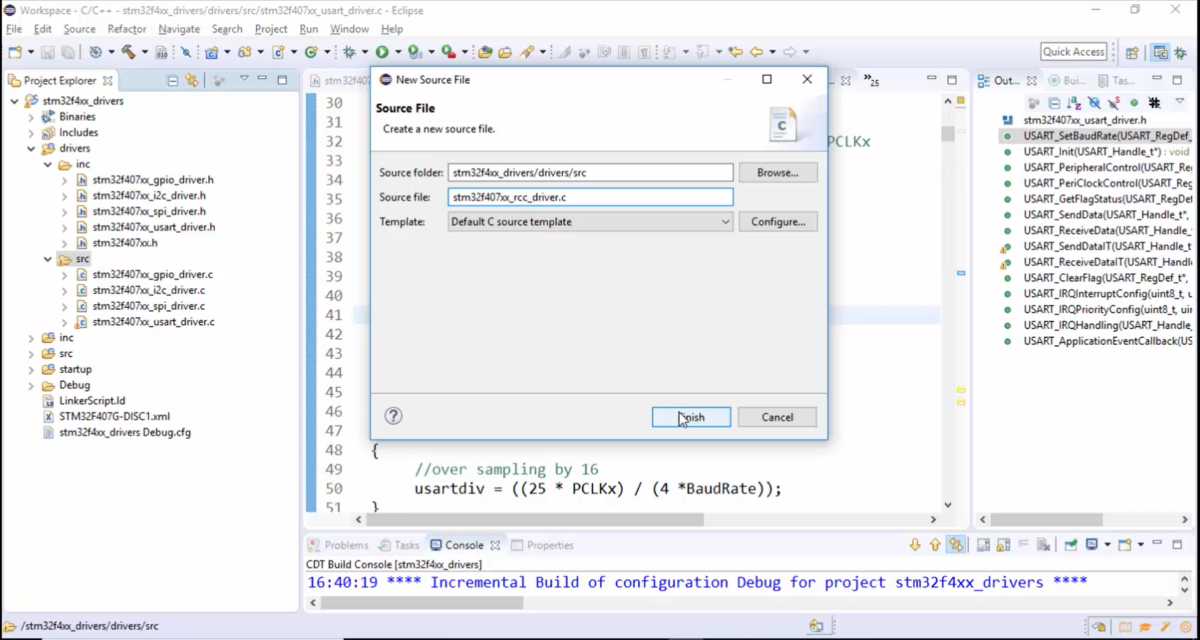Select LinkerScript.ld file

click(92, 401)
